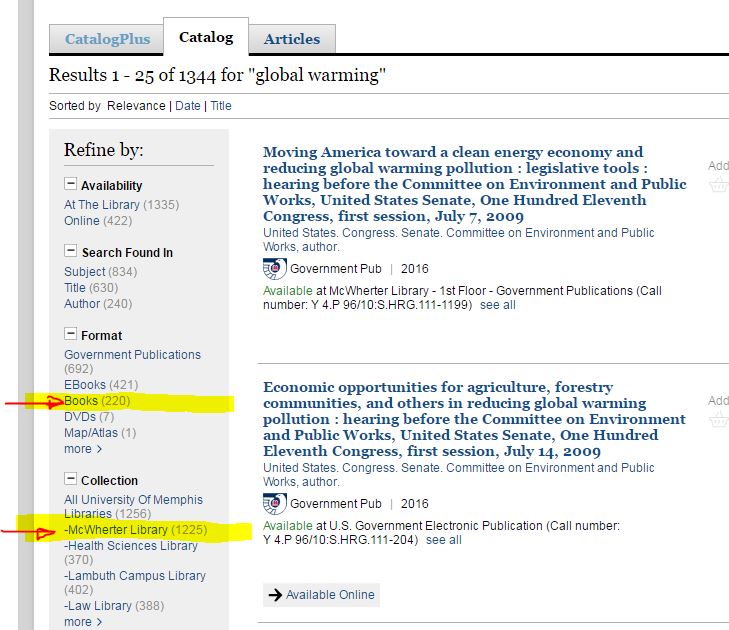Filter format to DVDs
Viewport: 729px width, 630px height.
(x=89, y=417)
